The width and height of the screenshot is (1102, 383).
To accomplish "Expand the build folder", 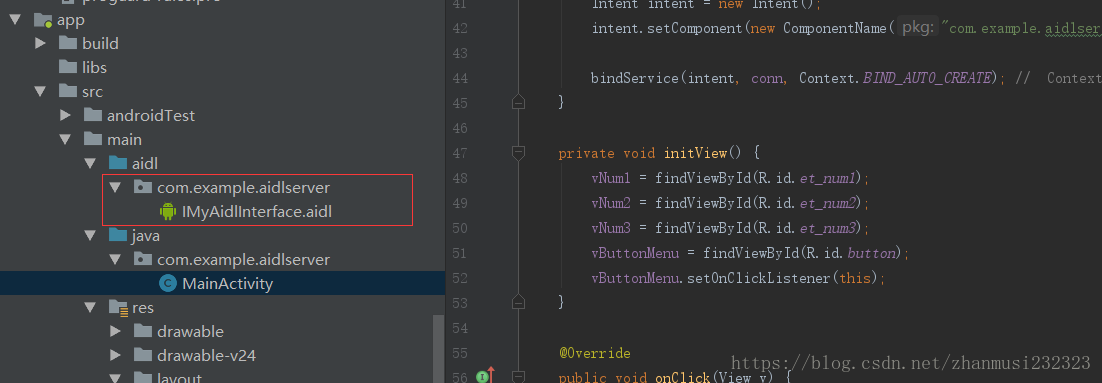I will 41,44.
